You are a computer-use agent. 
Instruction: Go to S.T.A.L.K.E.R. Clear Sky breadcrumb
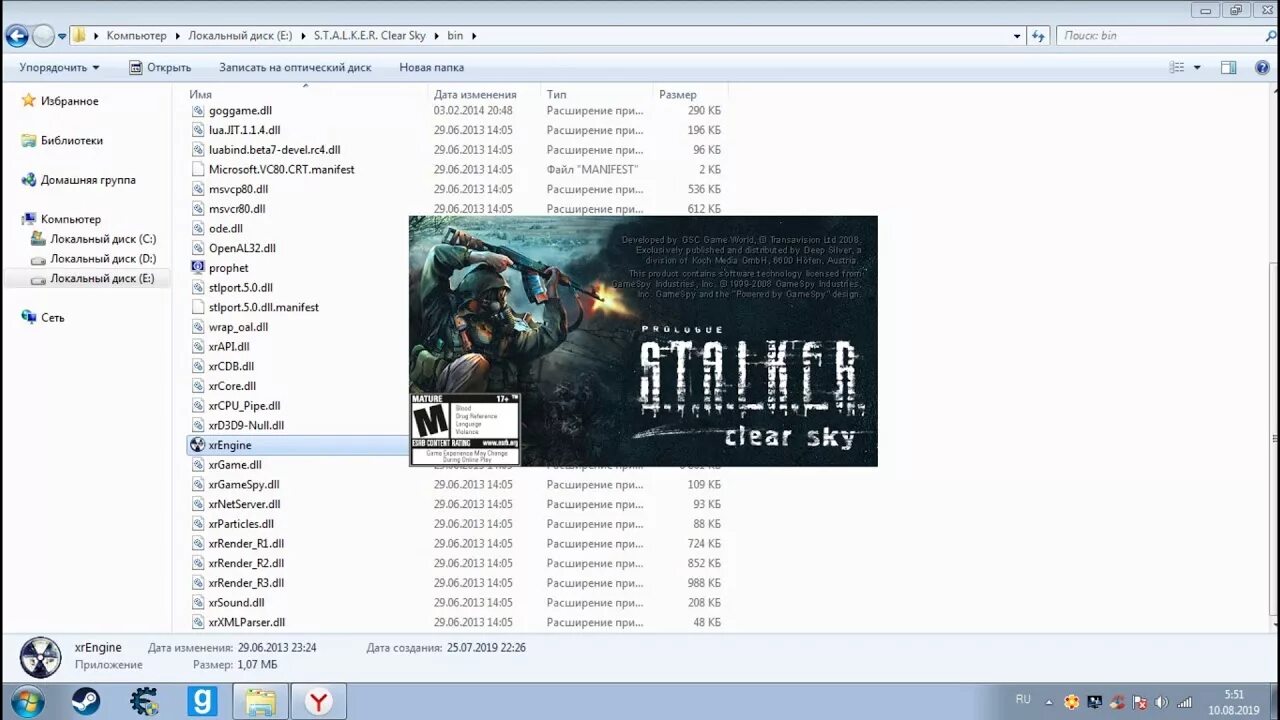coord(370,35)
